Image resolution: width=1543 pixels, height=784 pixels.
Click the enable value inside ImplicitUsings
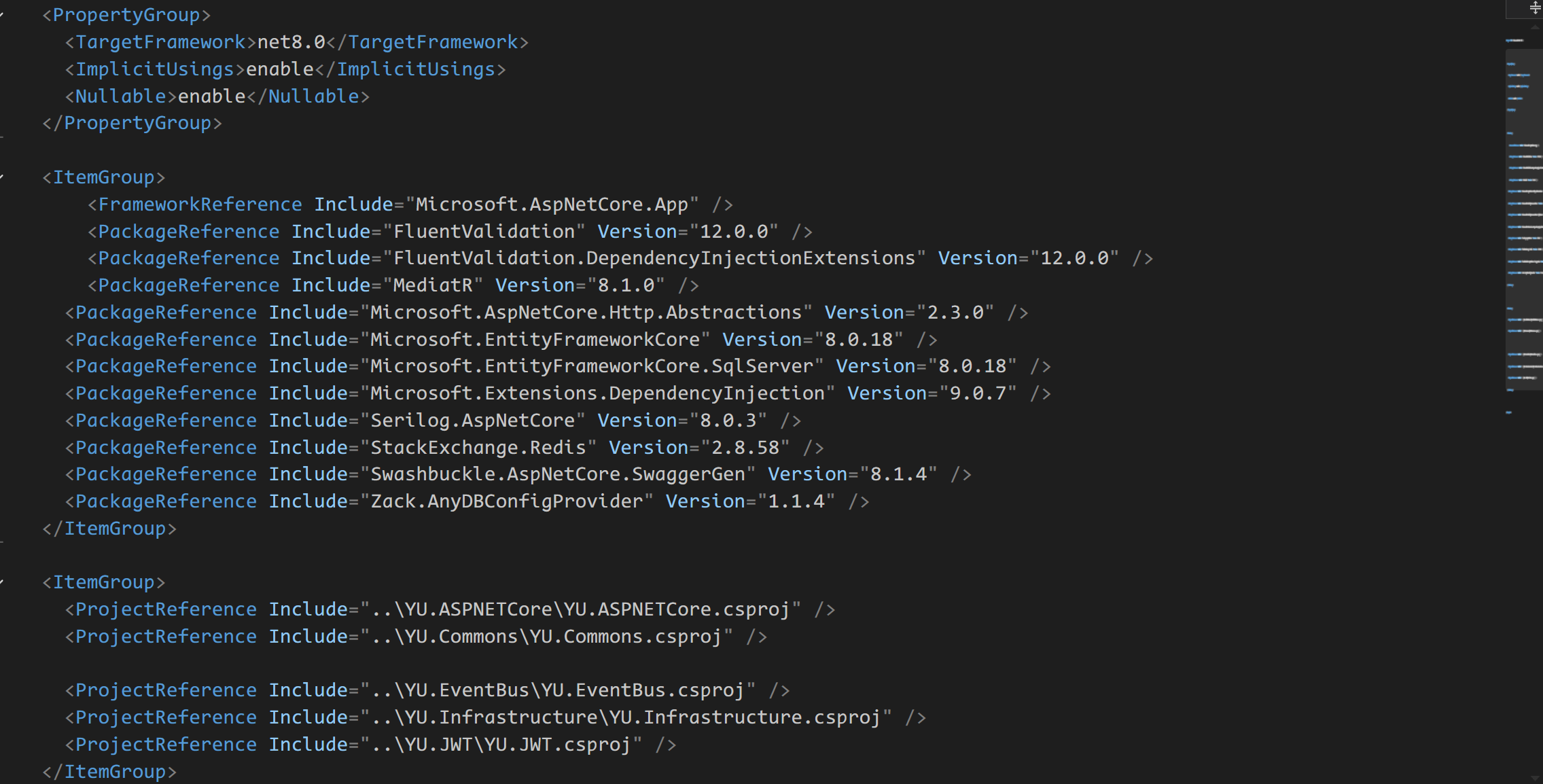tap(280, 69)
